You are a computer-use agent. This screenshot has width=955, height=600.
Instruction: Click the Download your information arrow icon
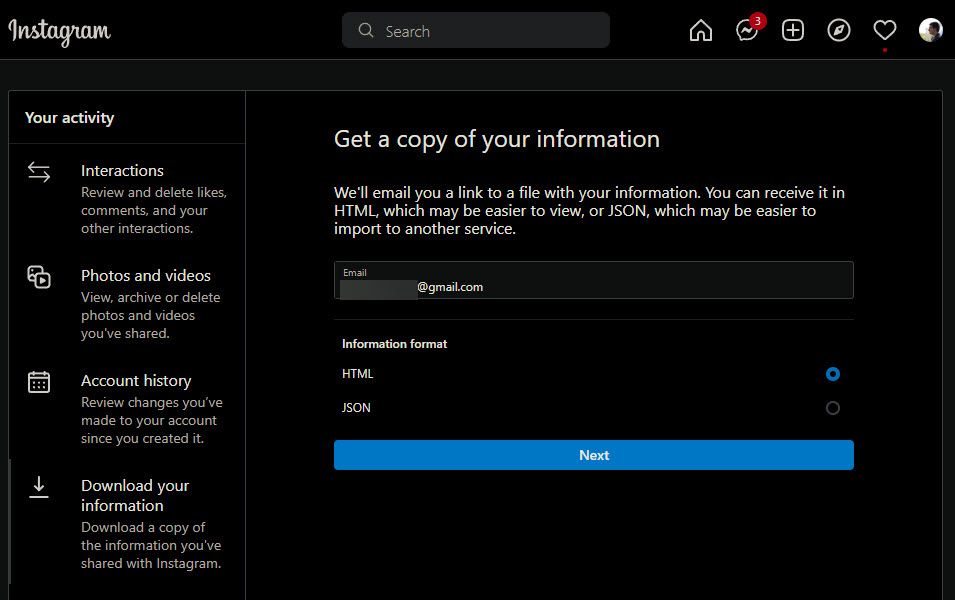point(39,487)
